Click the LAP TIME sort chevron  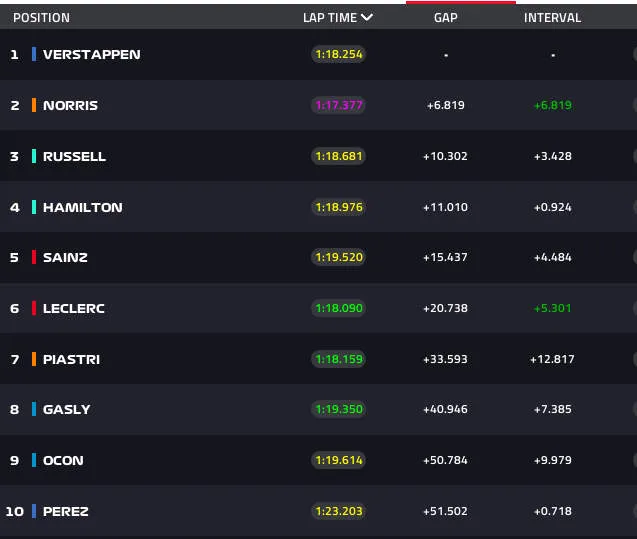tap(366, 17)
